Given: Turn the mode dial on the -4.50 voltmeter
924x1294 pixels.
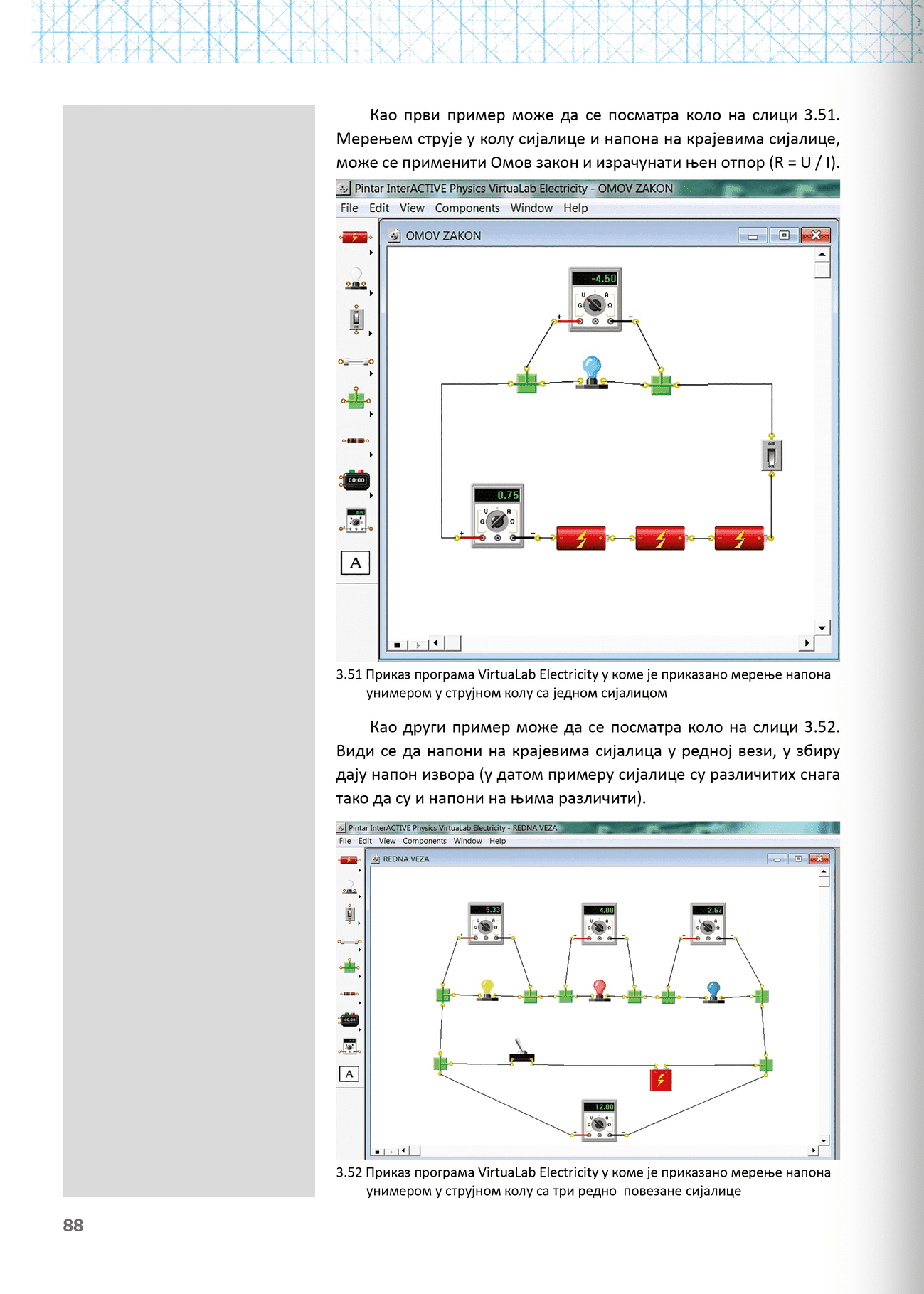Looking at the screenshot, I should click(594, 305).
